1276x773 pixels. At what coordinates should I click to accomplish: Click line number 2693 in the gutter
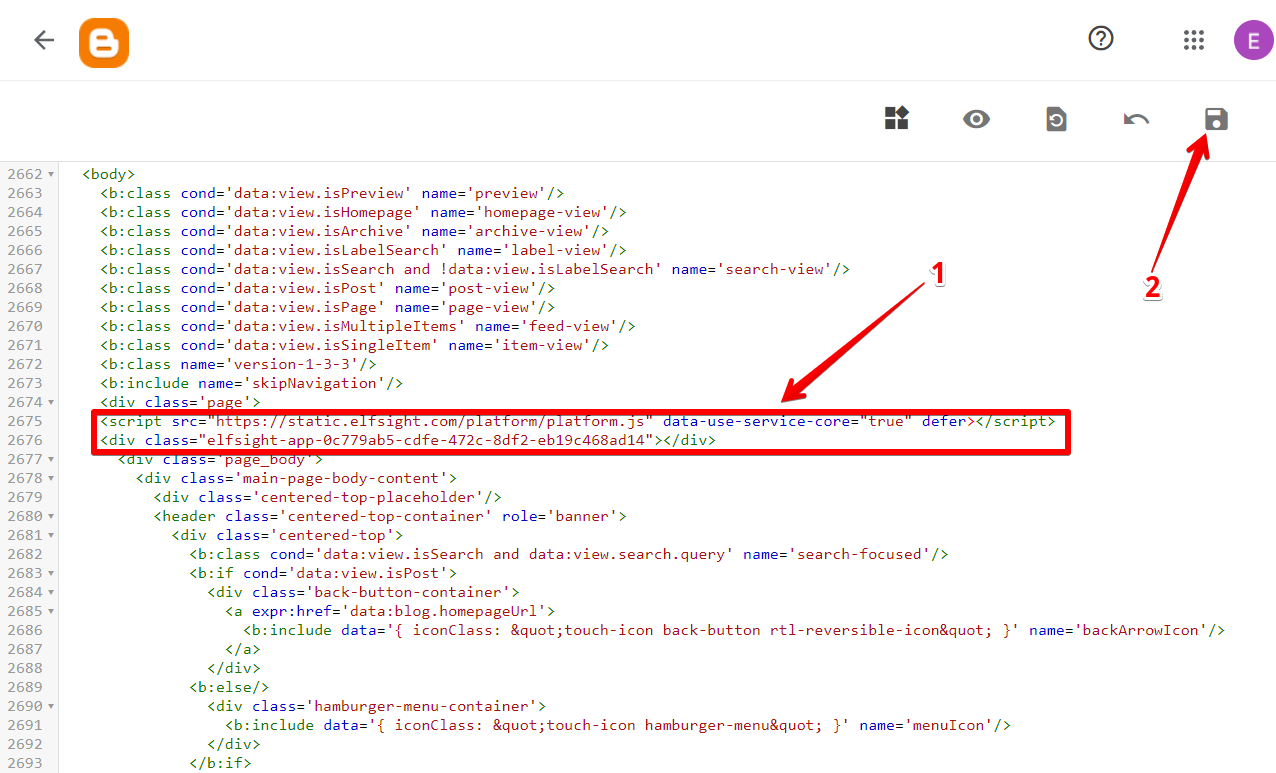coord(25,763)
